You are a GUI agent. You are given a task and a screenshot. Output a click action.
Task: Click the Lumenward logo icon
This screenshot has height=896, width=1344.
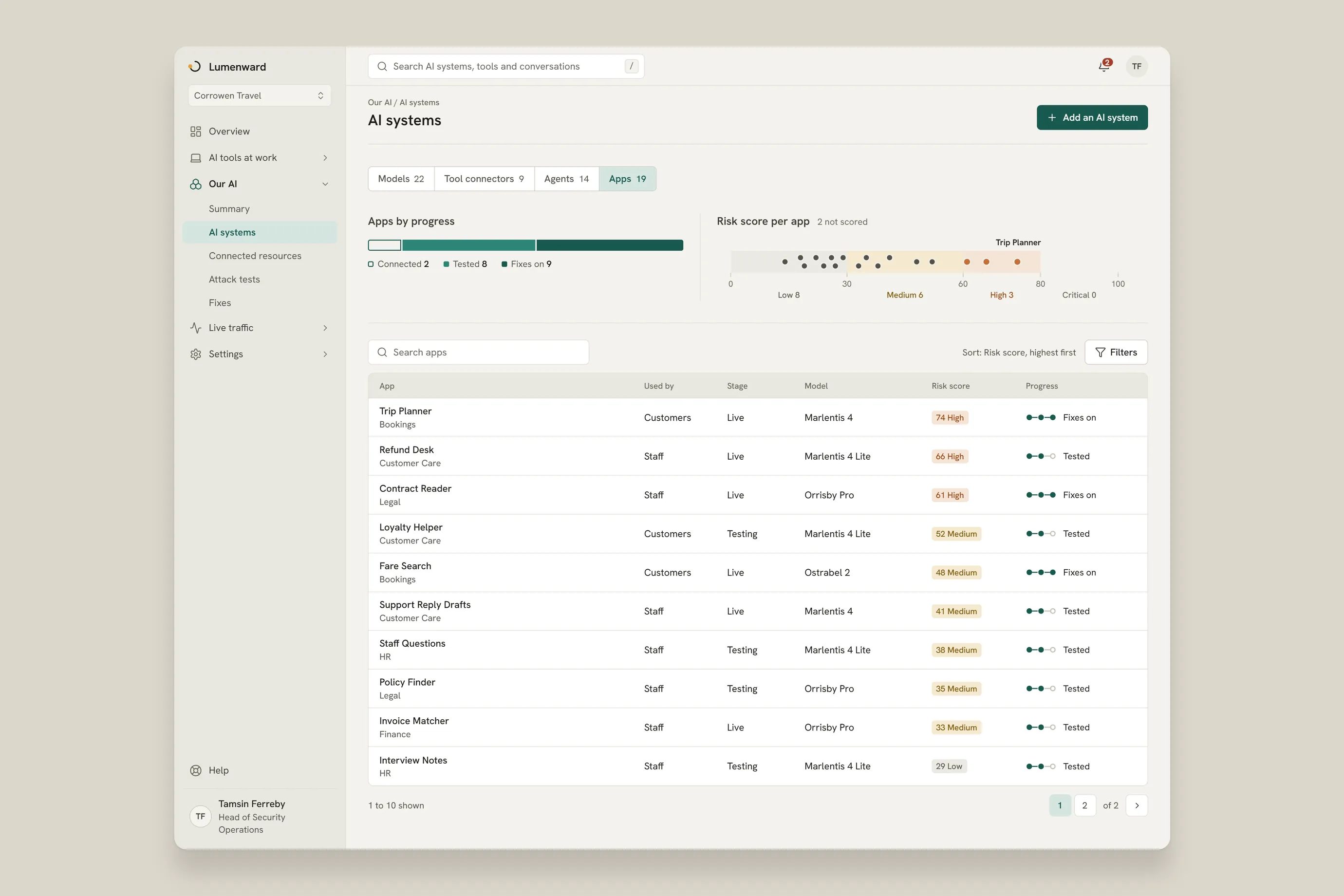coord(195,66)
